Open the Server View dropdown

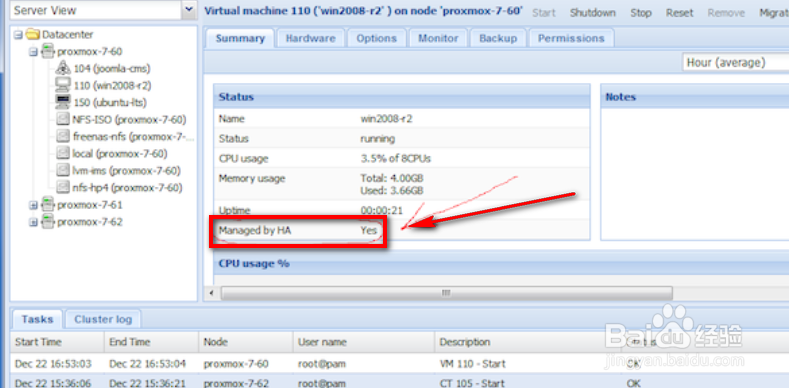tap(189, 10)
